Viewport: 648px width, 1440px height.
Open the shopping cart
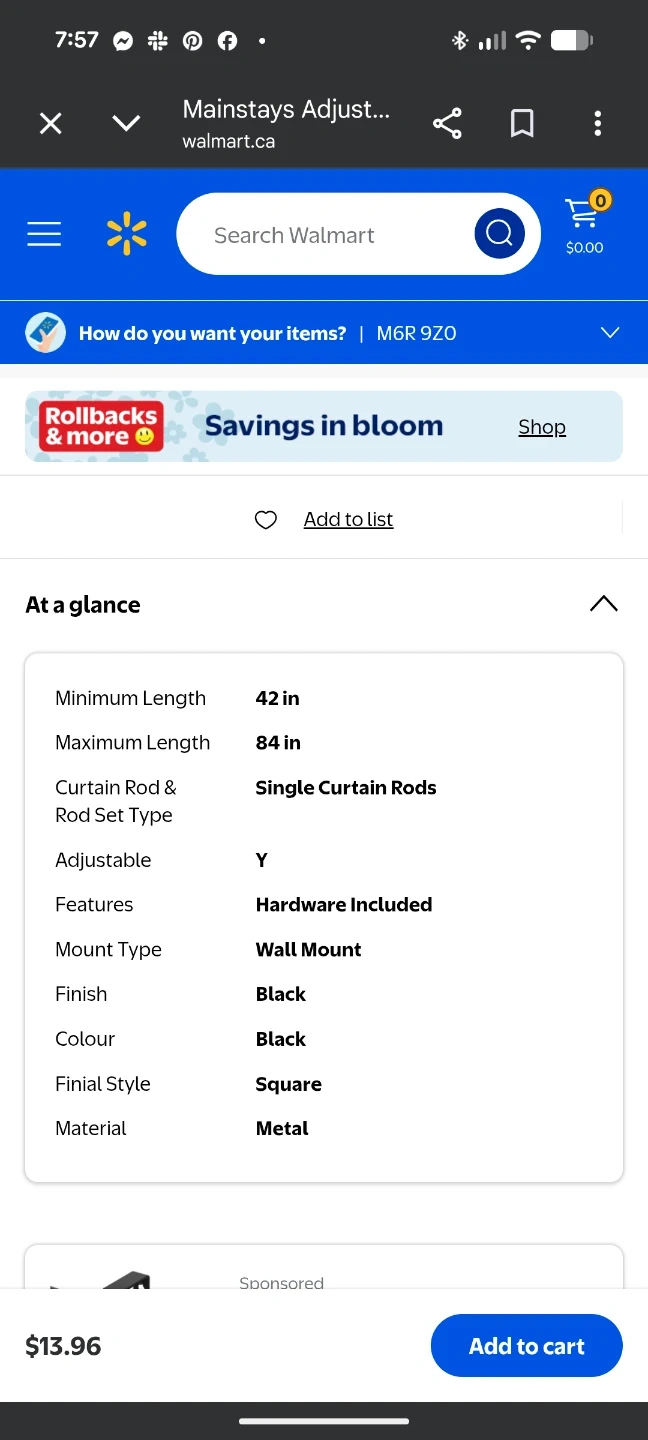click(584, 226)
